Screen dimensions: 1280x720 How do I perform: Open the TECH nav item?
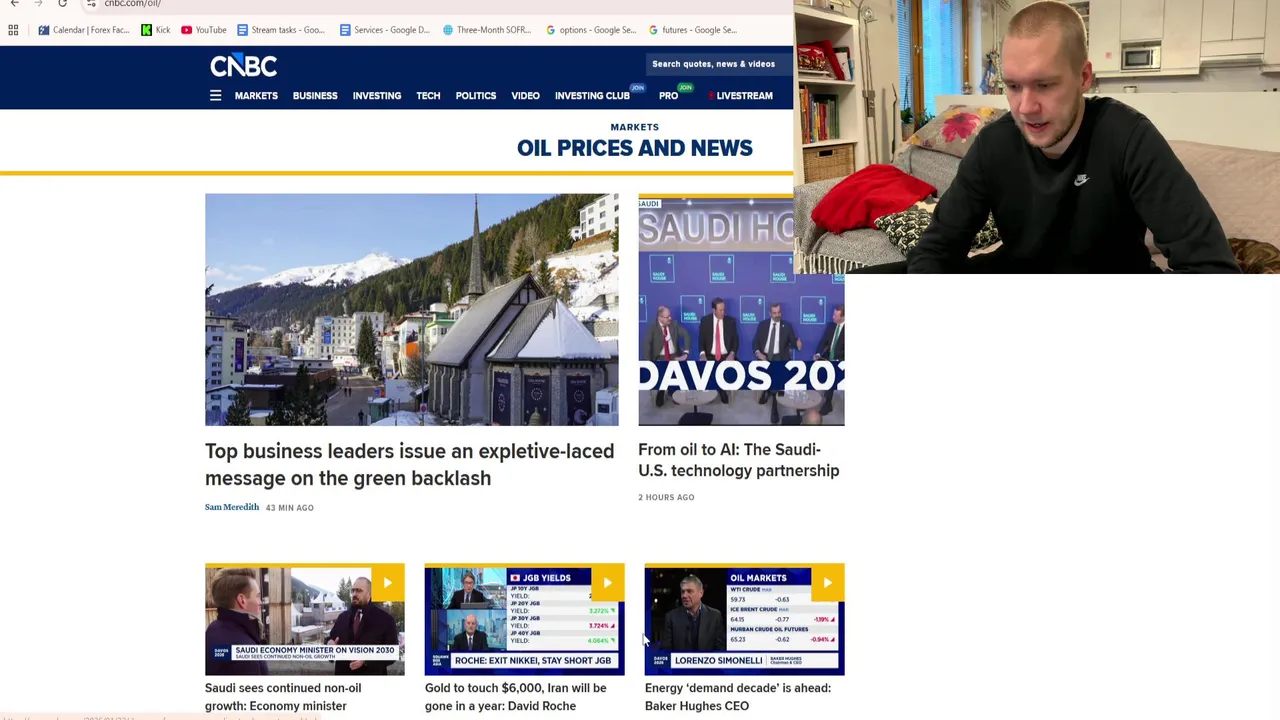pos(428,96)
